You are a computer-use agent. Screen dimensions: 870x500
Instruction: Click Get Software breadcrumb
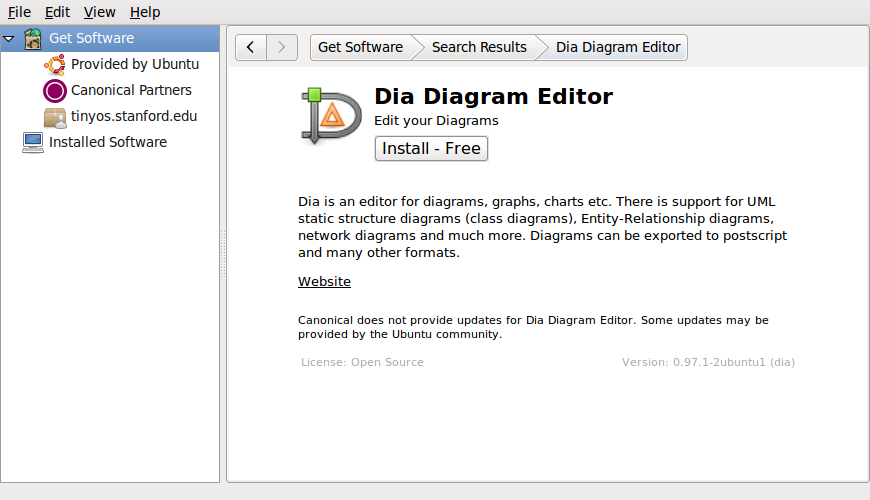tap(361, 47)
